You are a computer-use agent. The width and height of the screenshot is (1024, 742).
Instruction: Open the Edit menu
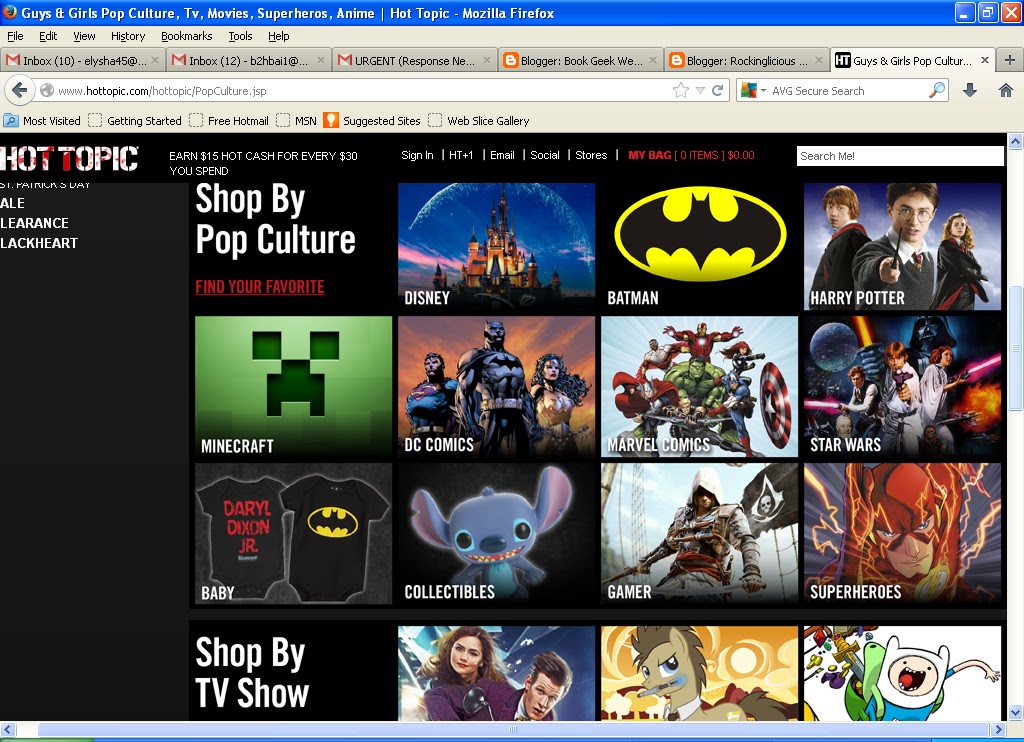click(48, 36)
